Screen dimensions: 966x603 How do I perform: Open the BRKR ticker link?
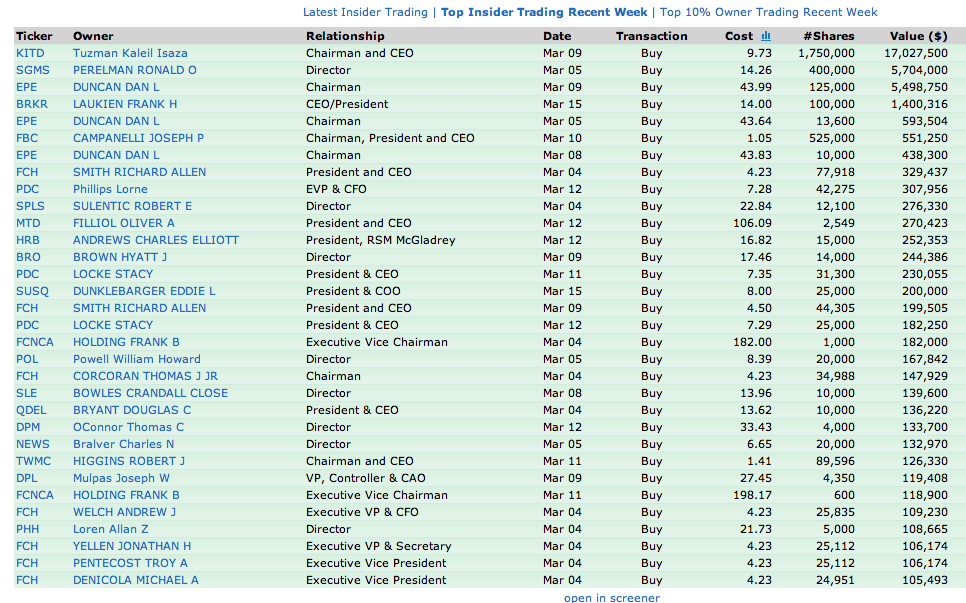point(32,104)
